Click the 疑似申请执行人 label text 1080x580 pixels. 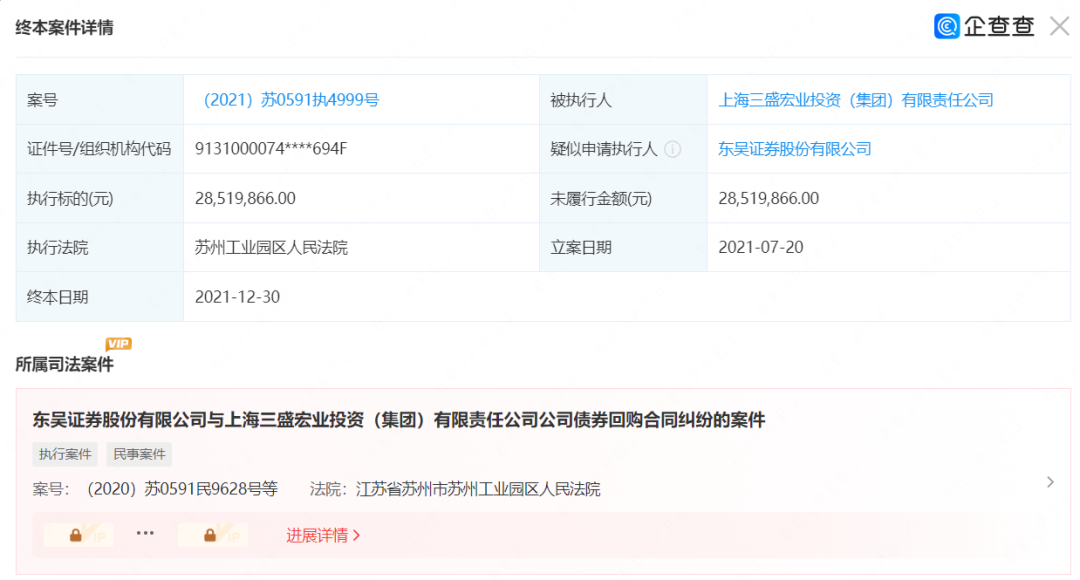coord(603,149)
